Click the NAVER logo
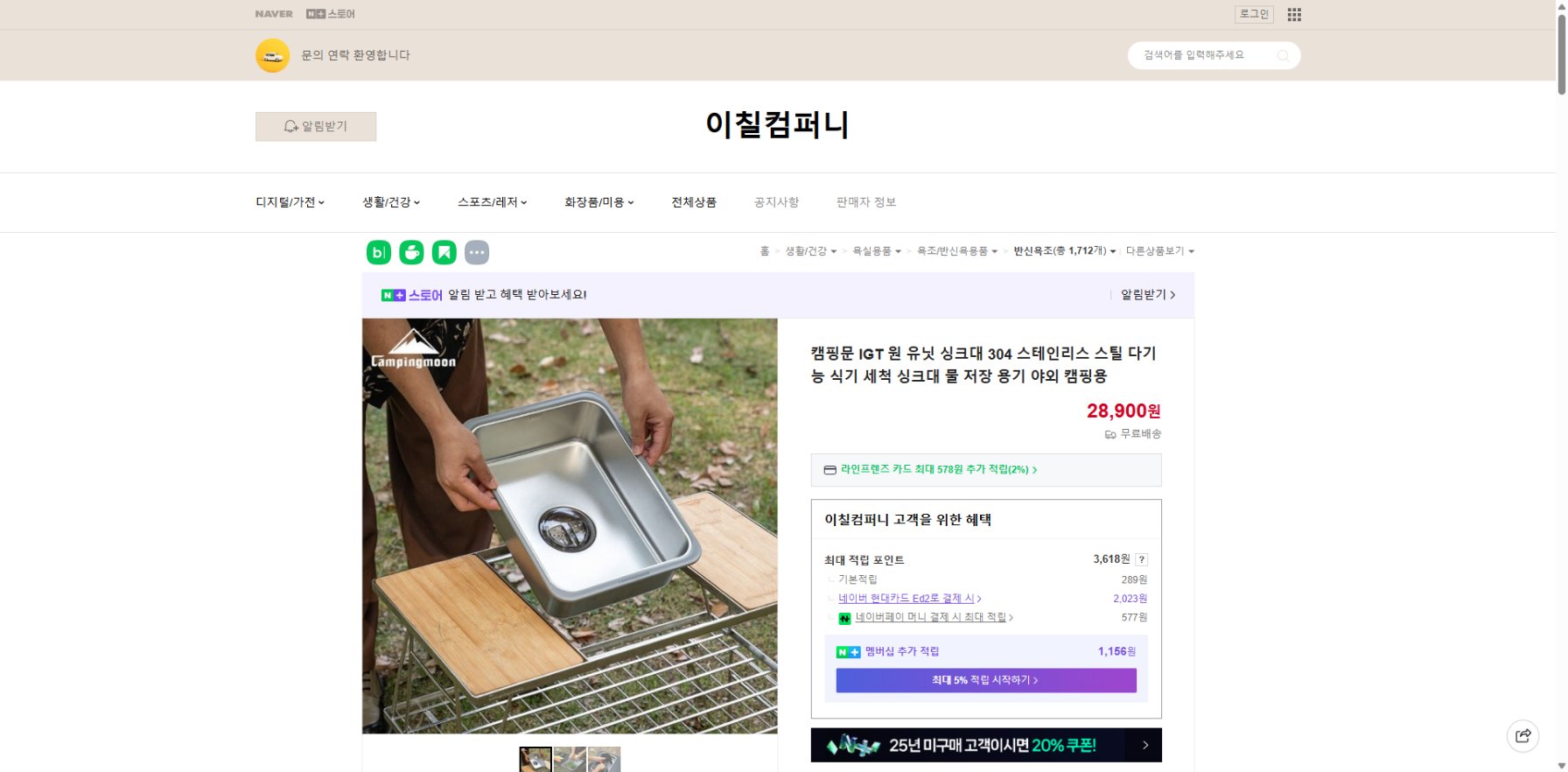The width and height of the screenshot is (1568, 772). tap(273, 13)
